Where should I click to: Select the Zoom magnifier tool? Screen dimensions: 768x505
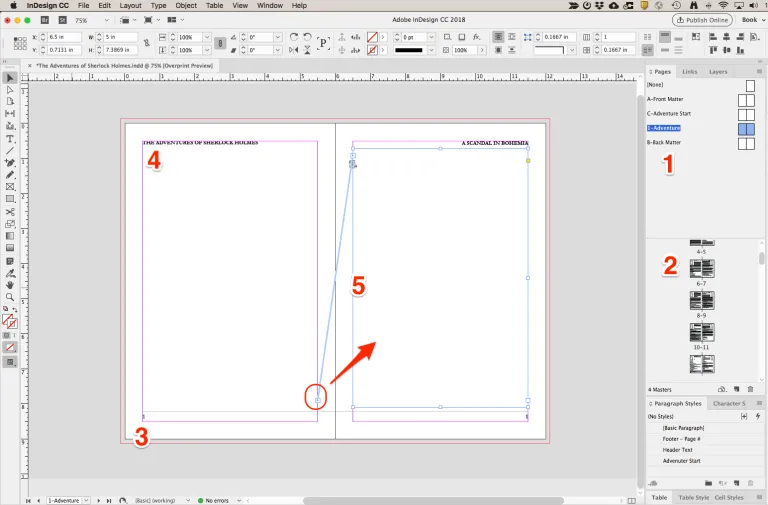pyautogui.click(x=10, y=297)
